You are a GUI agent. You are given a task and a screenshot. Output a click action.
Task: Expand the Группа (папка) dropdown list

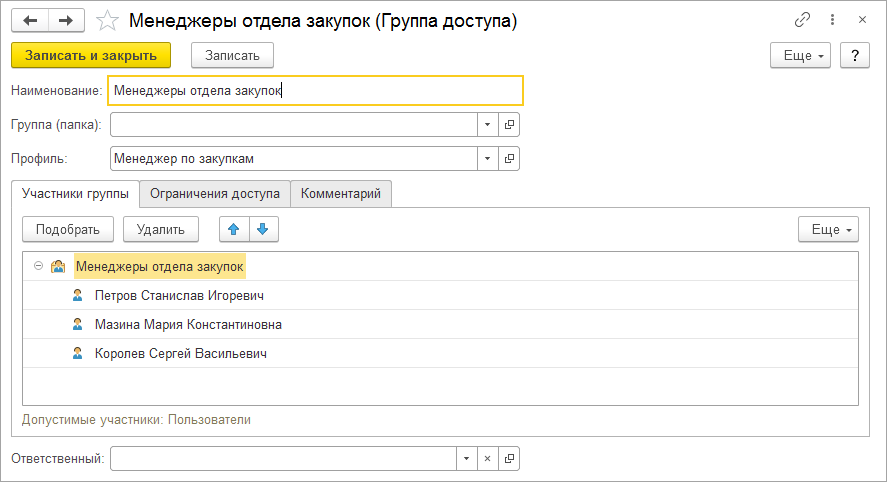coord(487,124)
